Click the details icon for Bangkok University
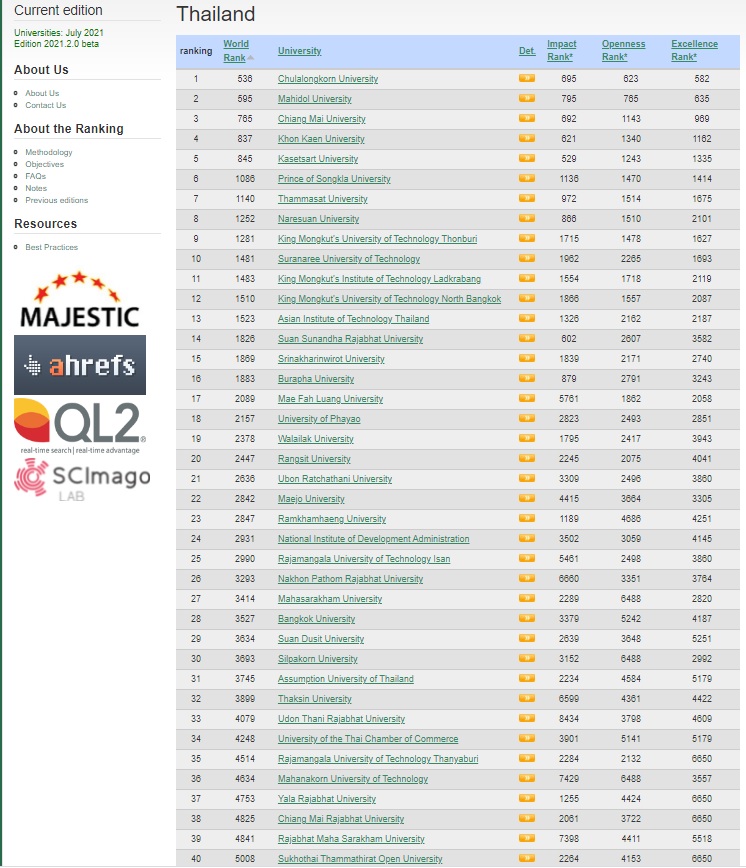 pyautogui.click(x=526, y=619)
